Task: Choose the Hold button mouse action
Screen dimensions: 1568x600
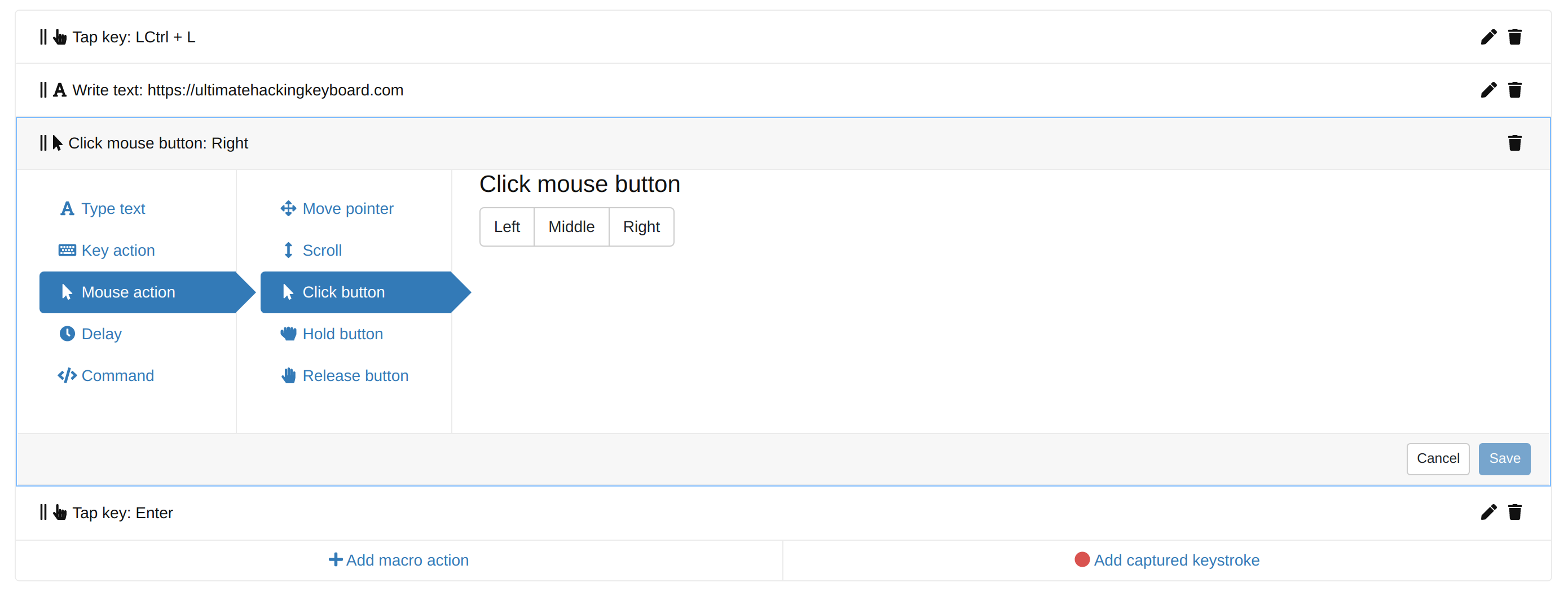Action: (343, 333)
